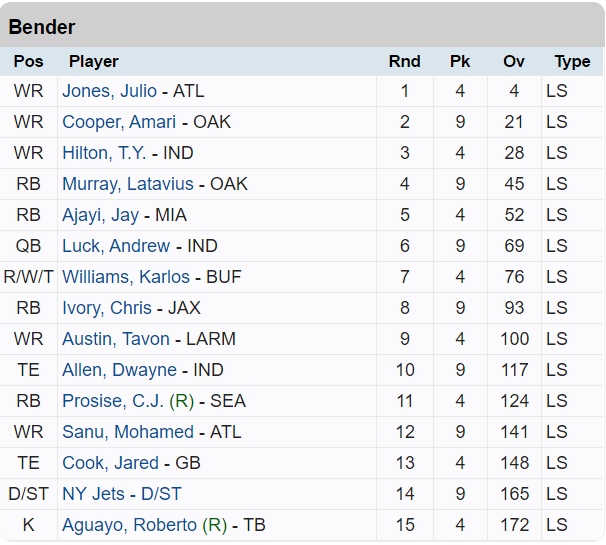Select Dwayne Allen player link
Viewport: 606px width, 545px height.
[119, 370]
